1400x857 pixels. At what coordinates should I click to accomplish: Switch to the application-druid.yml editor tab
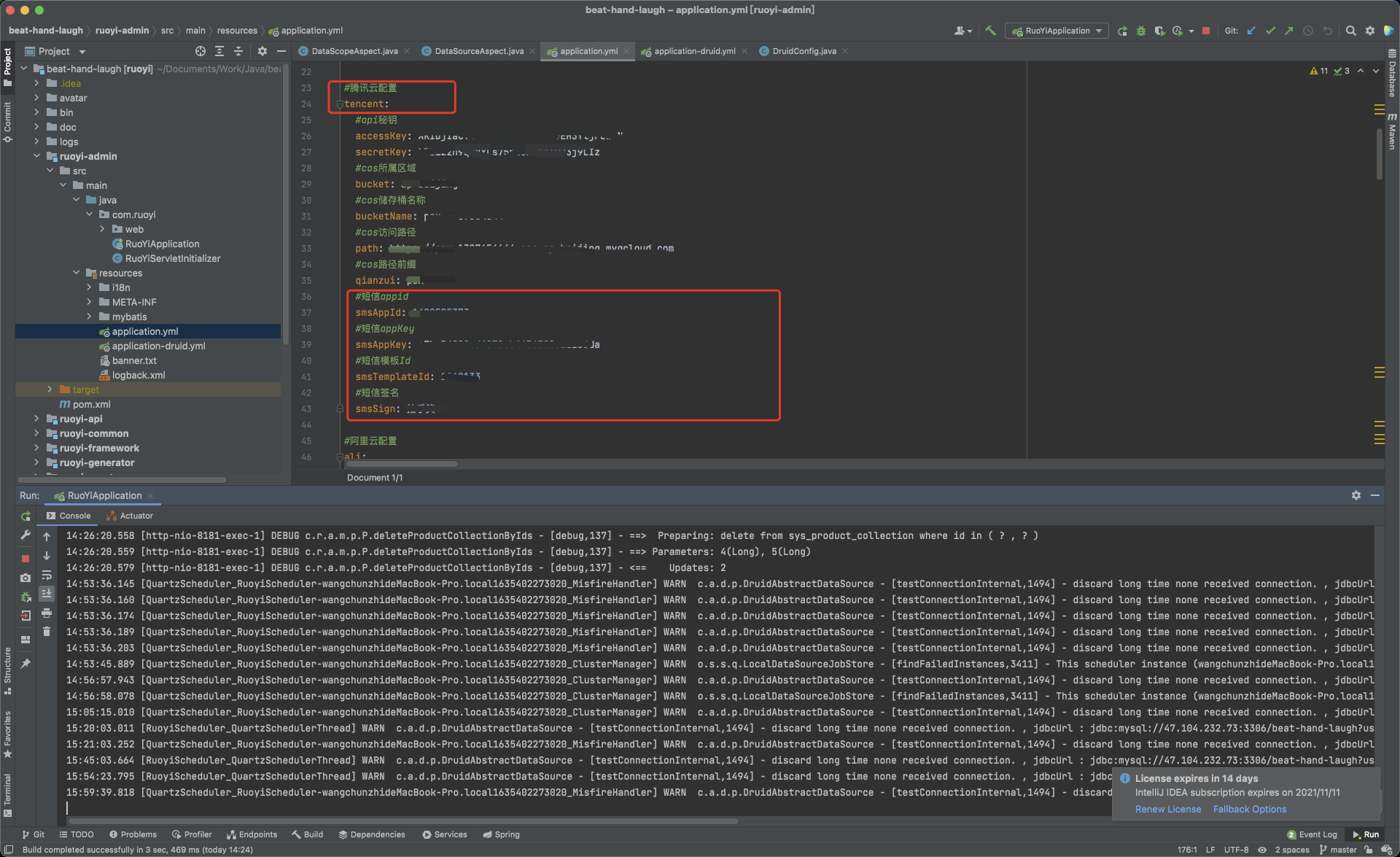pos(694,51)
